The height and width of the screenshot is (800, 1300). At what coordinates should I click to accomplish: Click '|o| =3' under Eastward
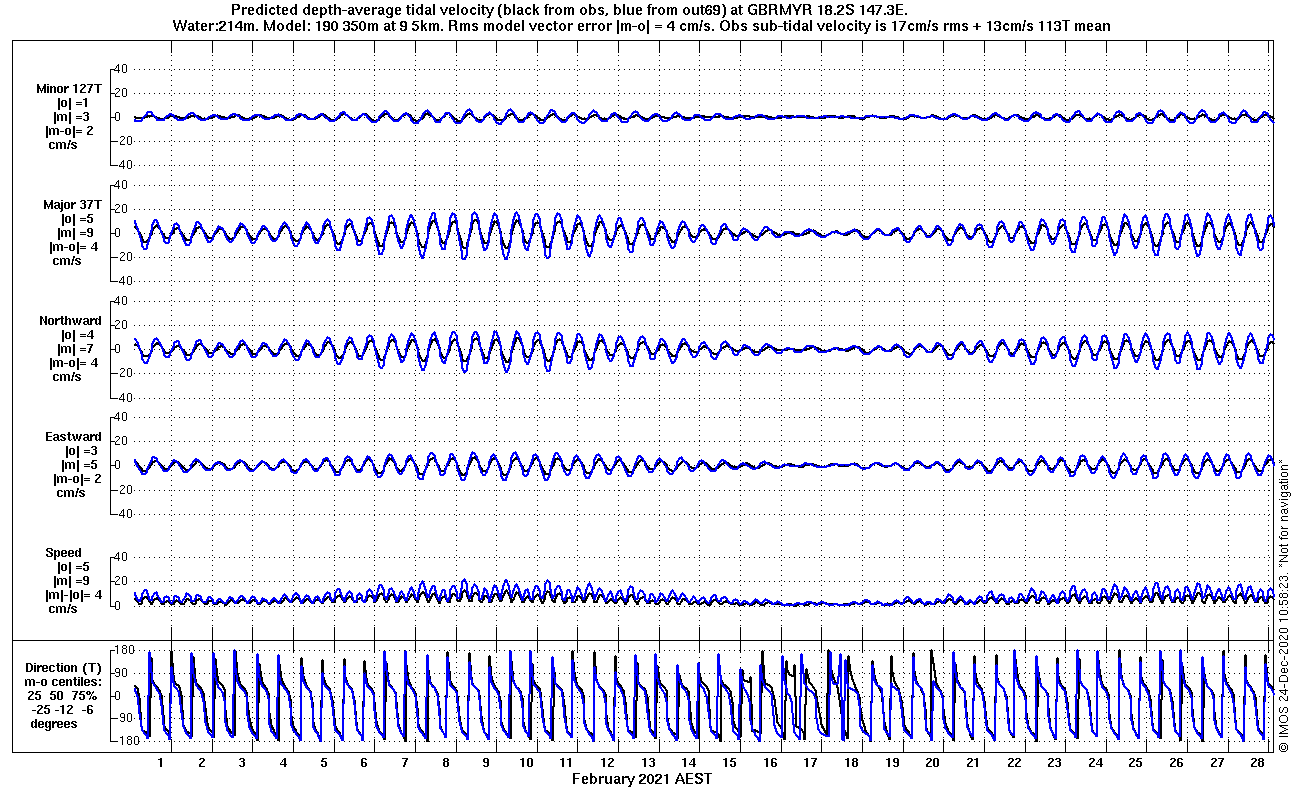click(x=80, y=451)
